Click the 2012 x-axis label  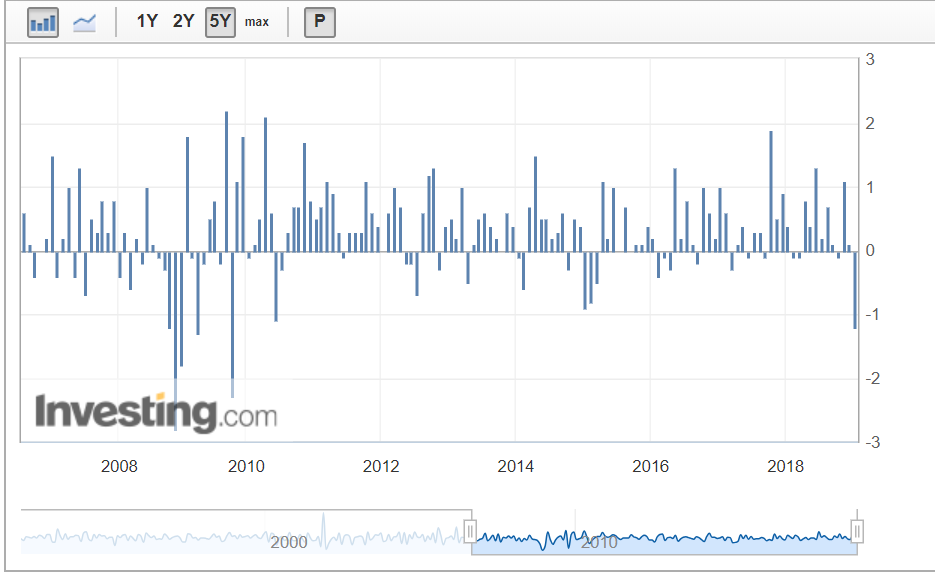380,466
